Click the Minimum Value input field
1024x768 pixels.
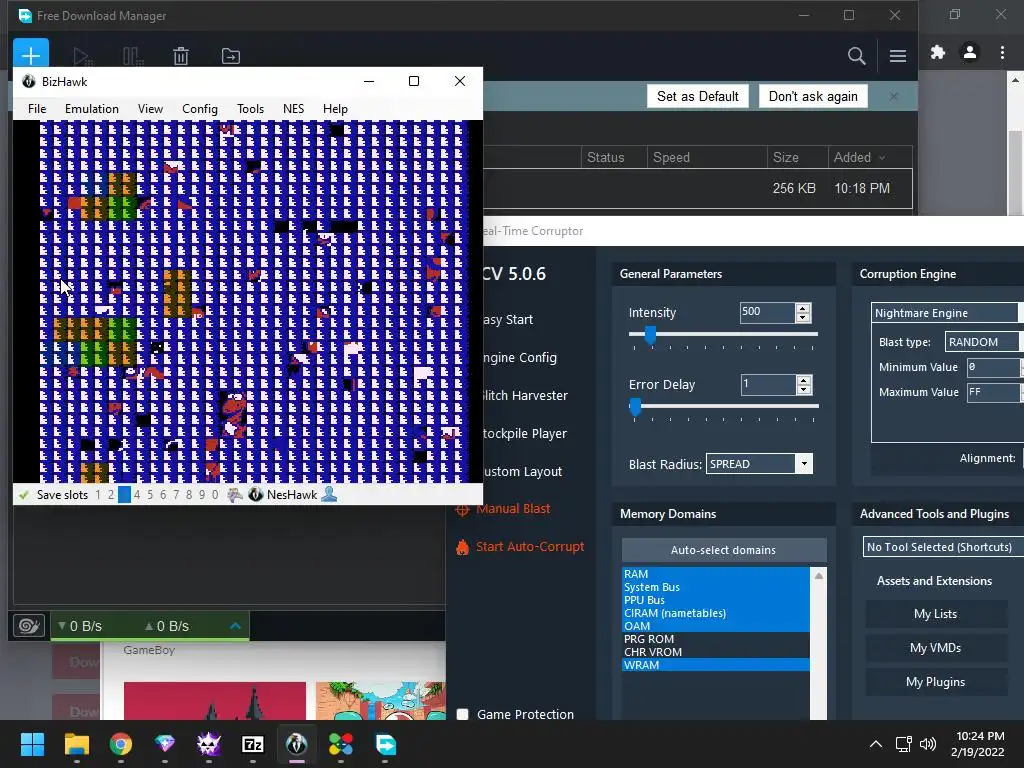[993, 367]
